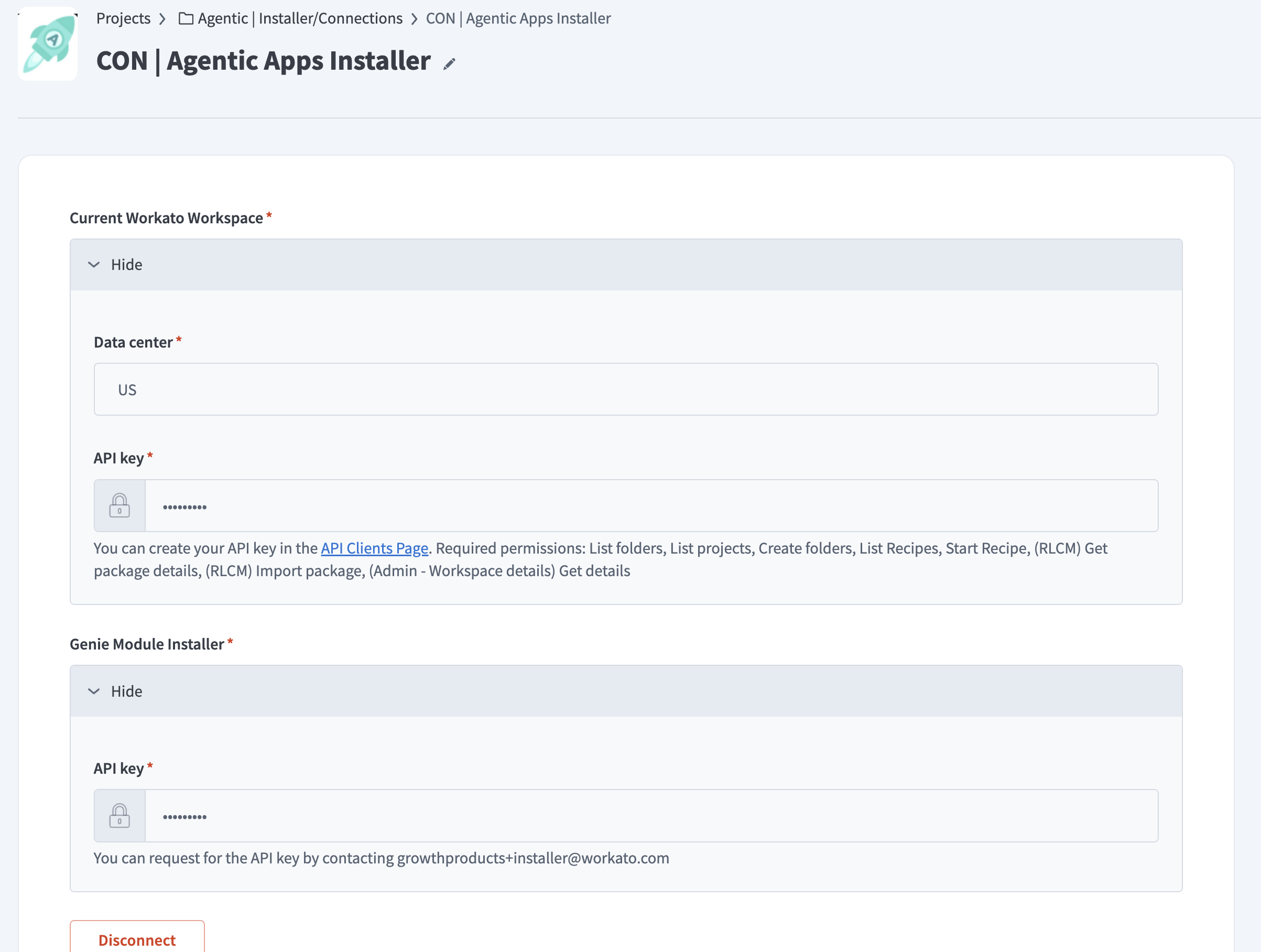Click the folder icon in breadcrumb
Viewport: 1261px width, 952px height.
click(x=186, y=18)
